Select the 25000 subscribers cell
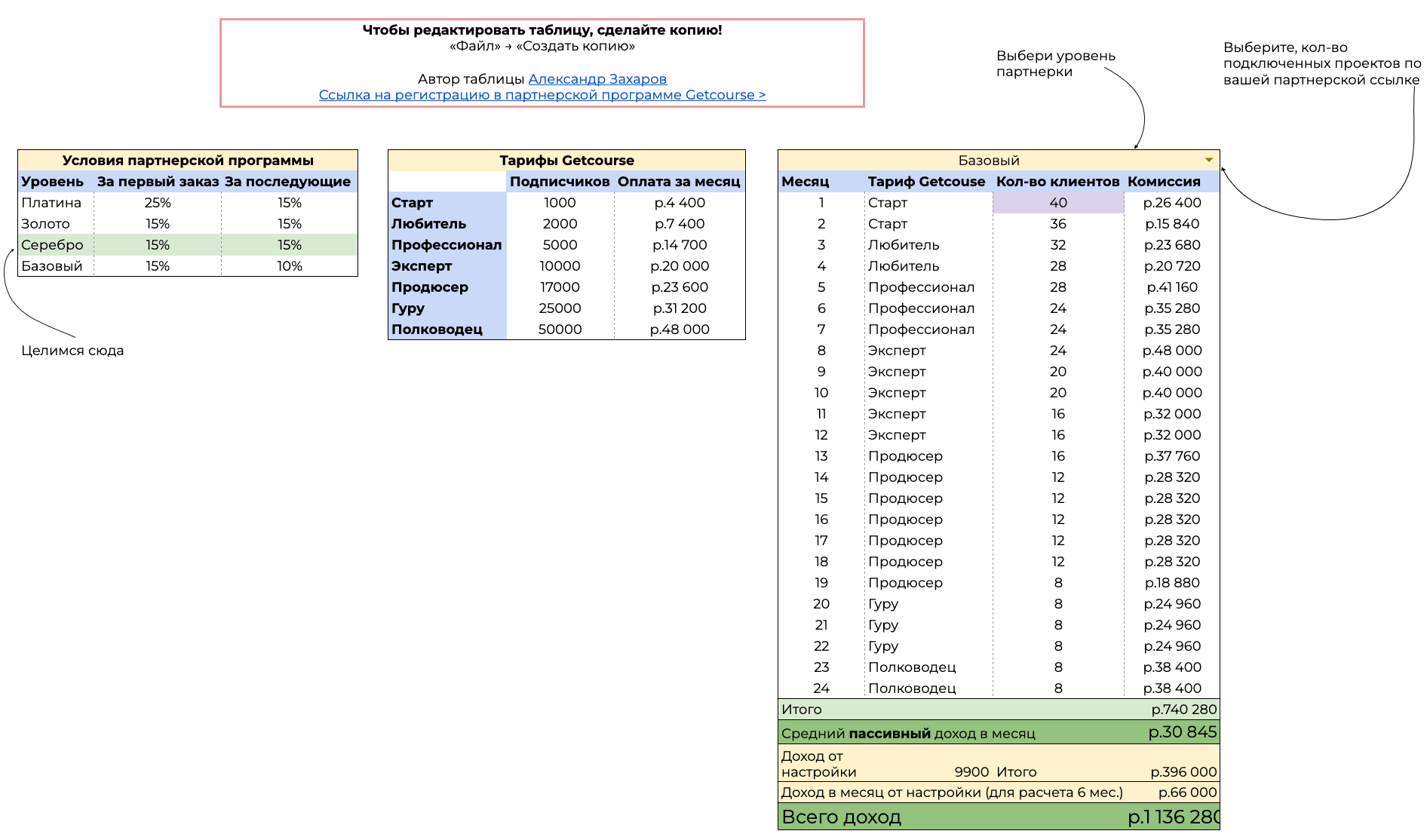Screen dimensions: 1427x840 (560, 308)
